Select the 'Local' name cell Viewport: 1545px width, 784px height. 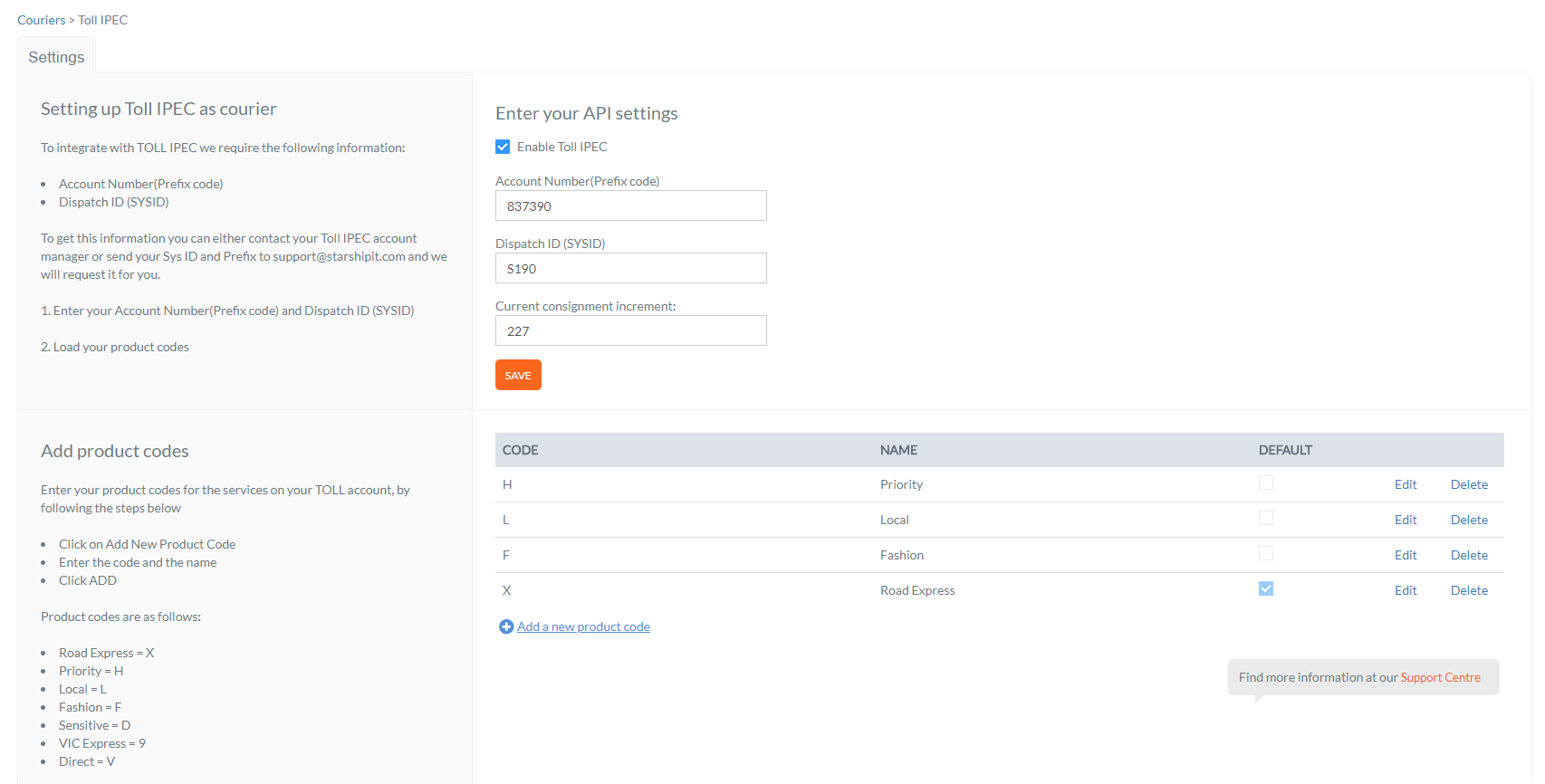pos(894,520)
